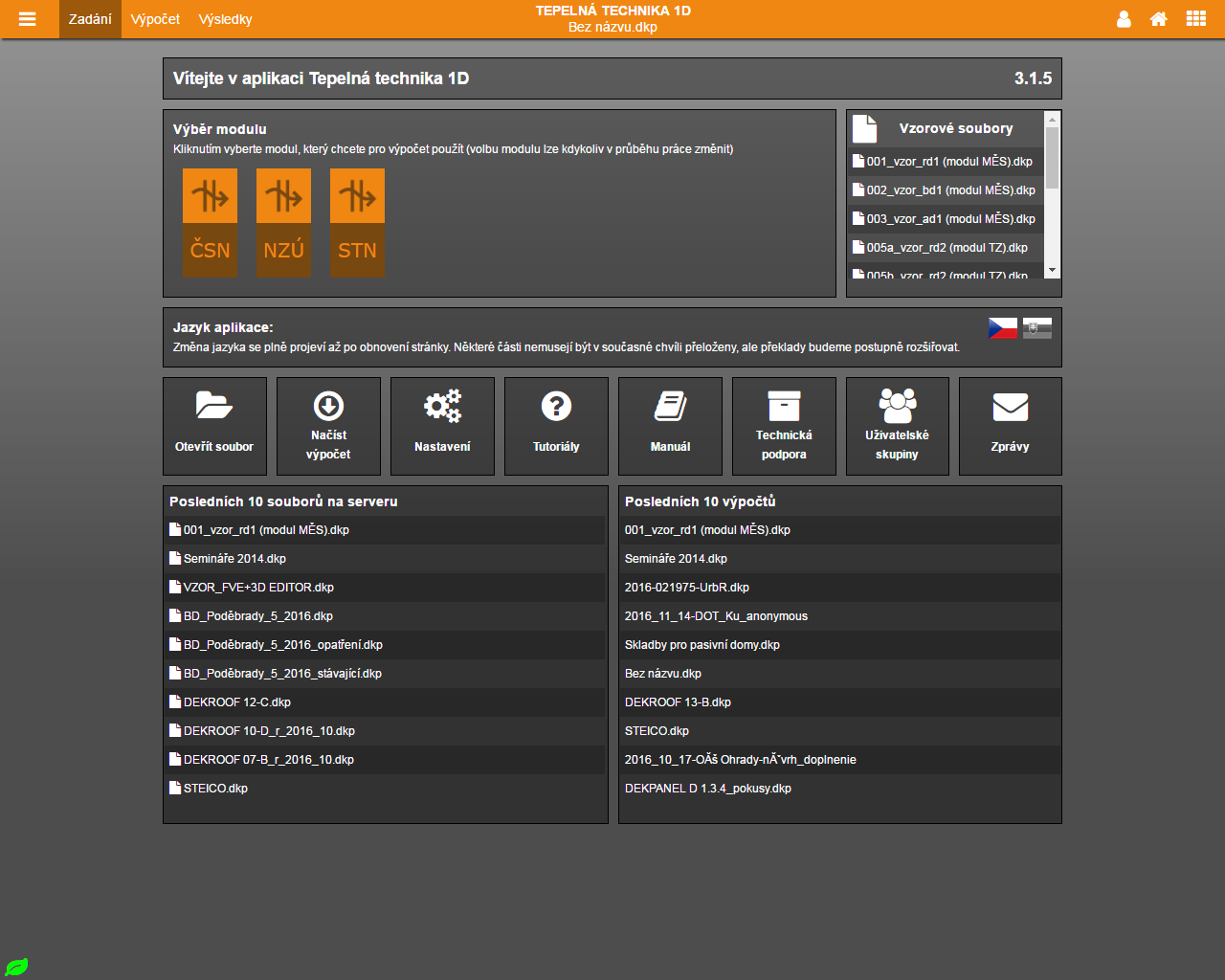
Task: Open the apps grid icon
Action: click(1195, 19)
